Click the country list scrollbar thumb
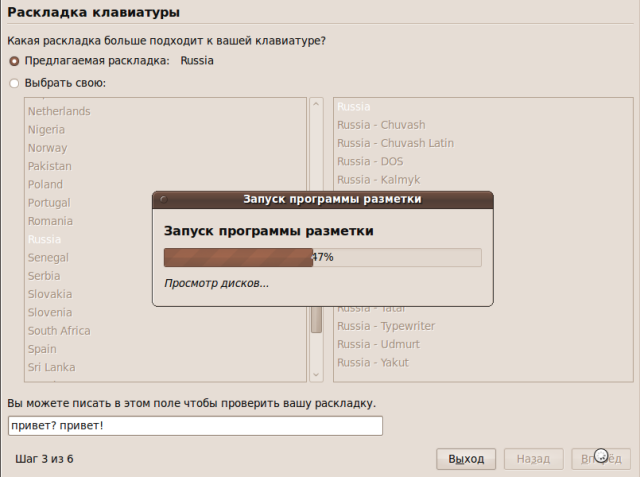Viewport: 640px width, 477px height. pos(316,318)
